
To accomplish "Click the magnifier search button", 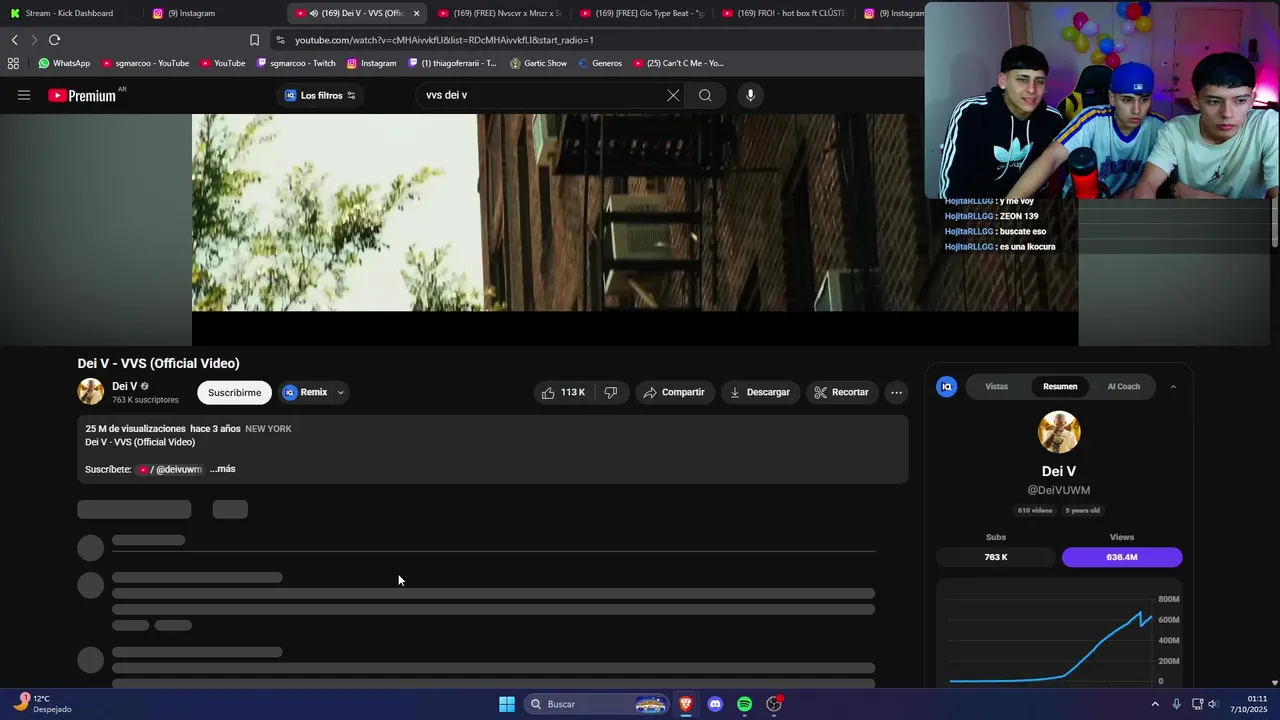I will (705, 95).
